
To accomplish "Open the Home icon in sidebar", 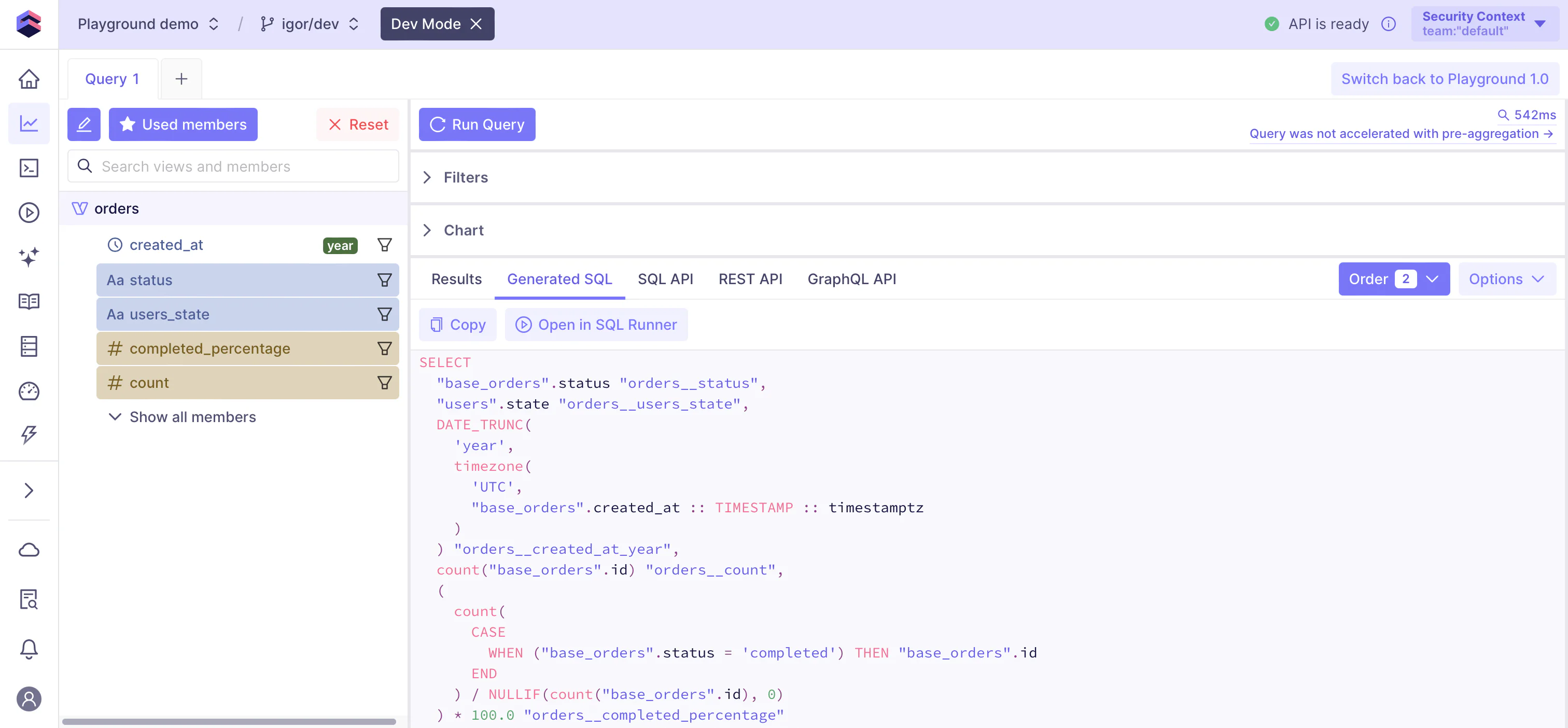I will pos(29,79).
